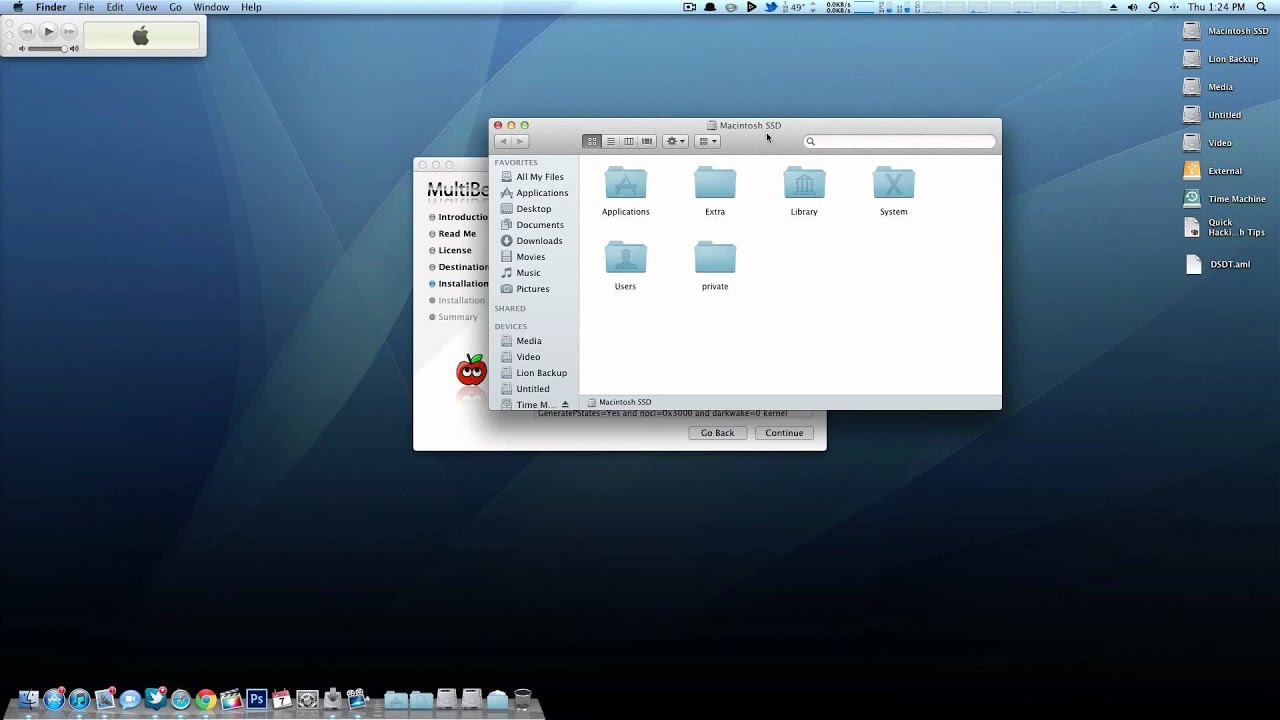Image resolution: width=1280 pixels, height=720 pixels.
Task: Open the File menu
Action: point(87,7)
